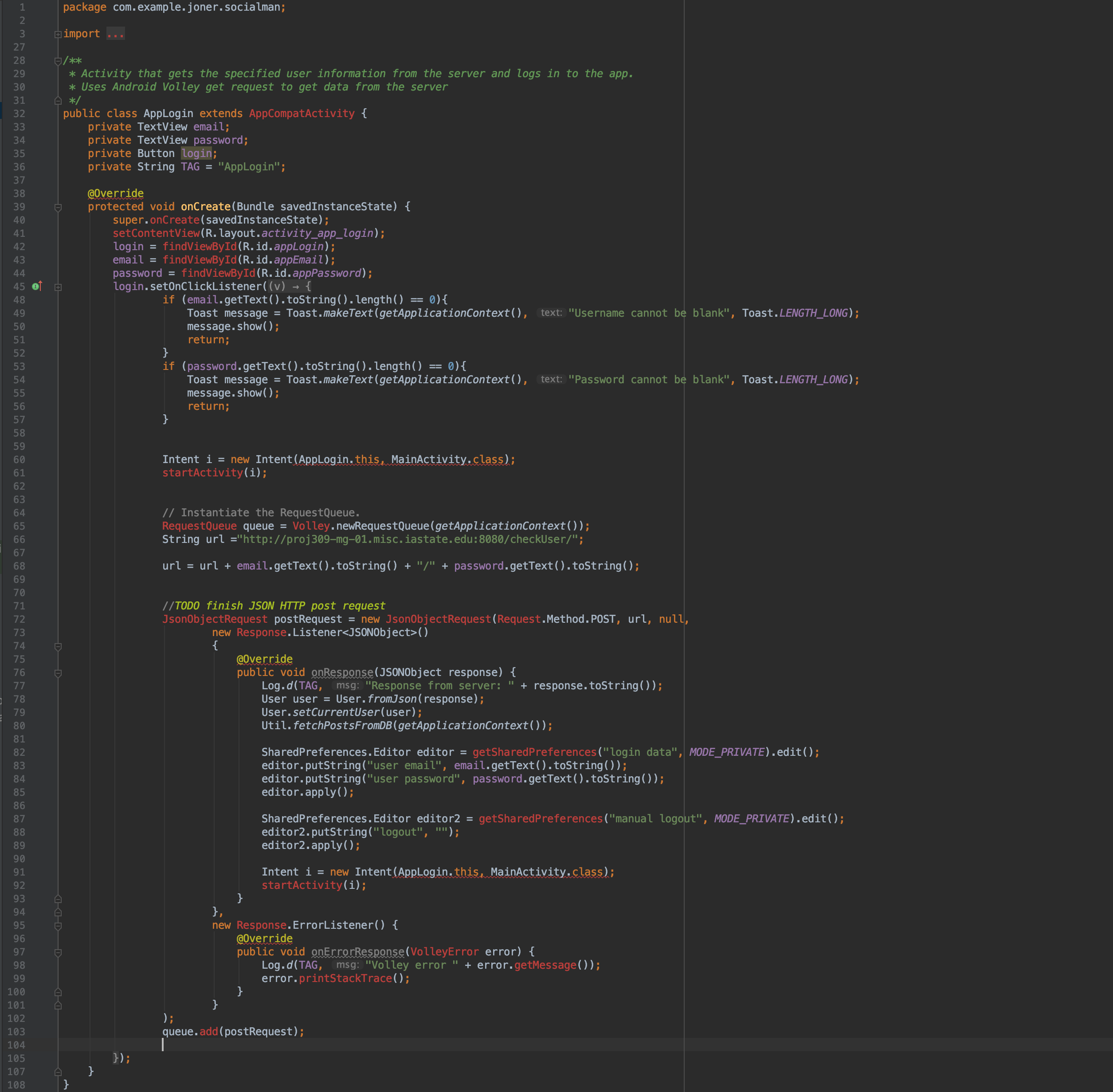
Task: Click the implements-method gutter icon on line 45
Action: pos(37,286)
